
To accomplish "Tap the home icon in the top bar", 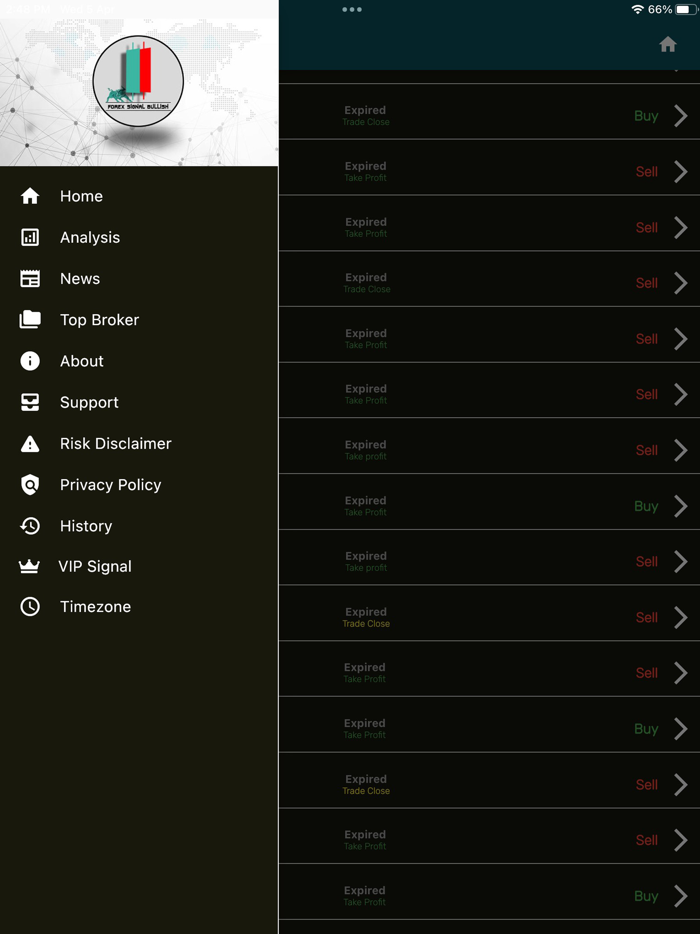I will pyautogui.click(x=668, y=44).
